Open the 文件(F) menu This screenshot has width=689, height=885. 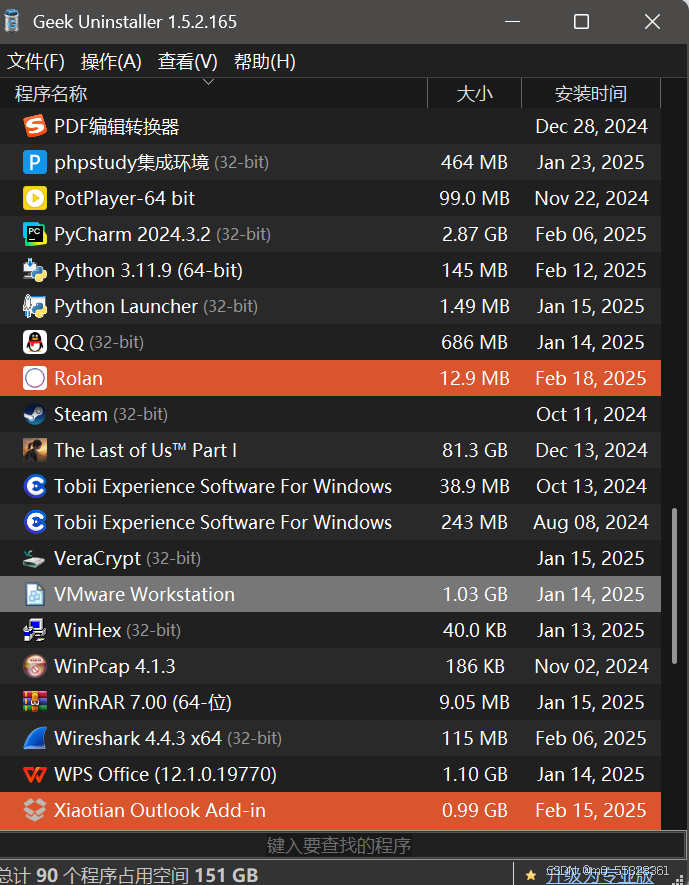36,62
